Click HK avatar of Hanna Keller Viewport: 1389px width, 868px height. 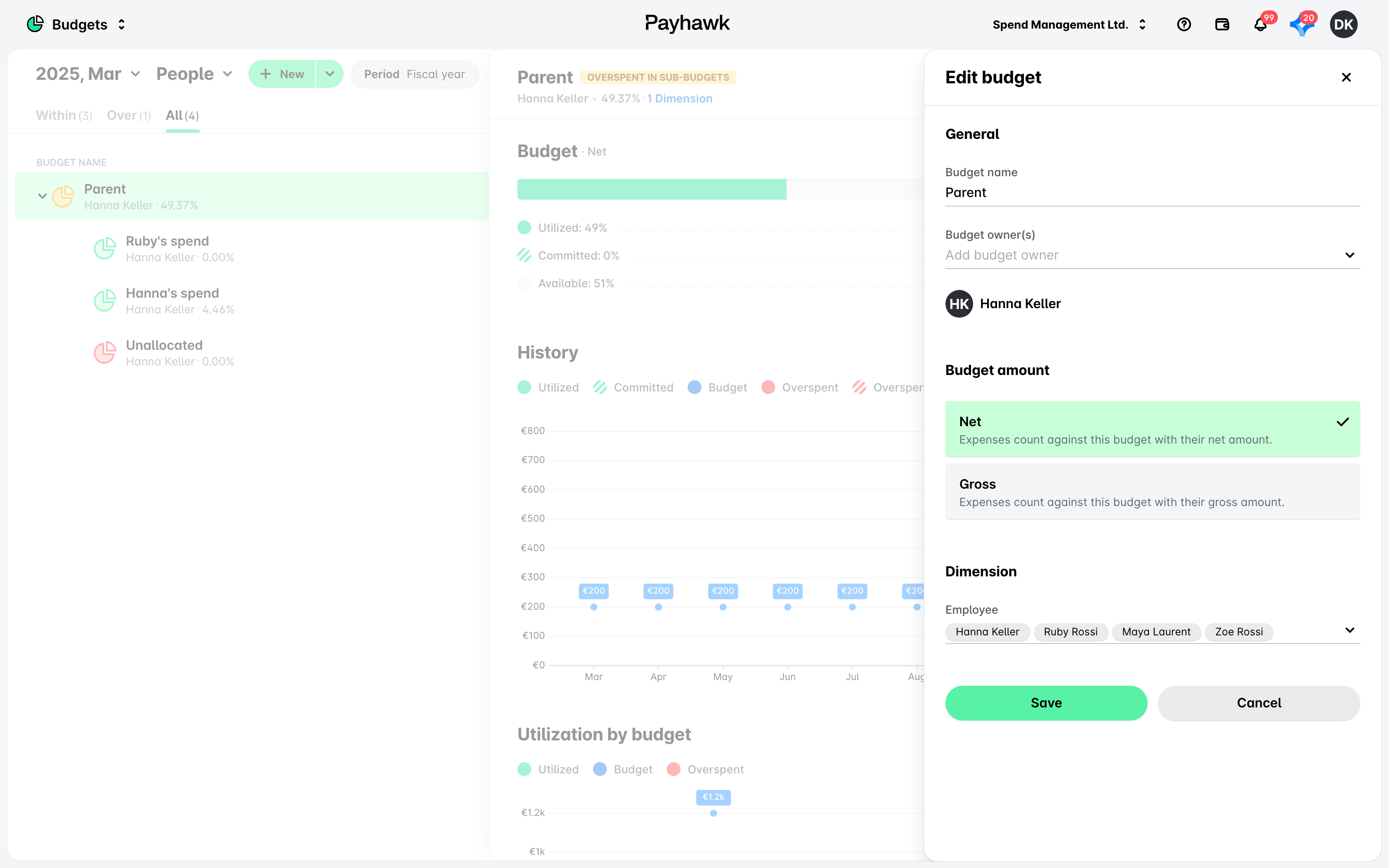pos(959,304)
